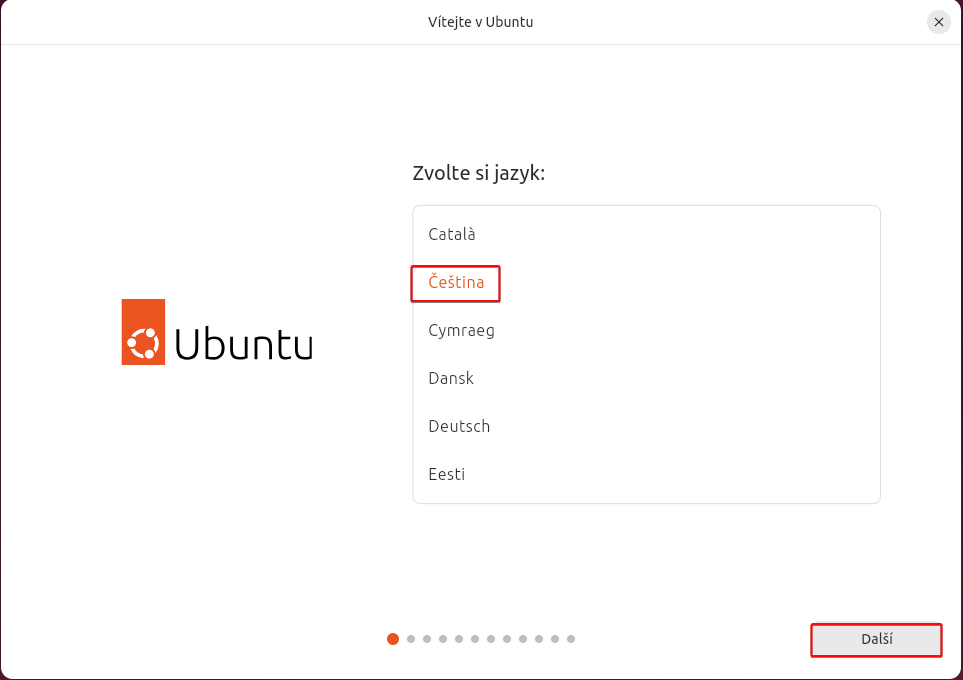
Task: Click the middle page indicator dot
Action: coord(475,638)
